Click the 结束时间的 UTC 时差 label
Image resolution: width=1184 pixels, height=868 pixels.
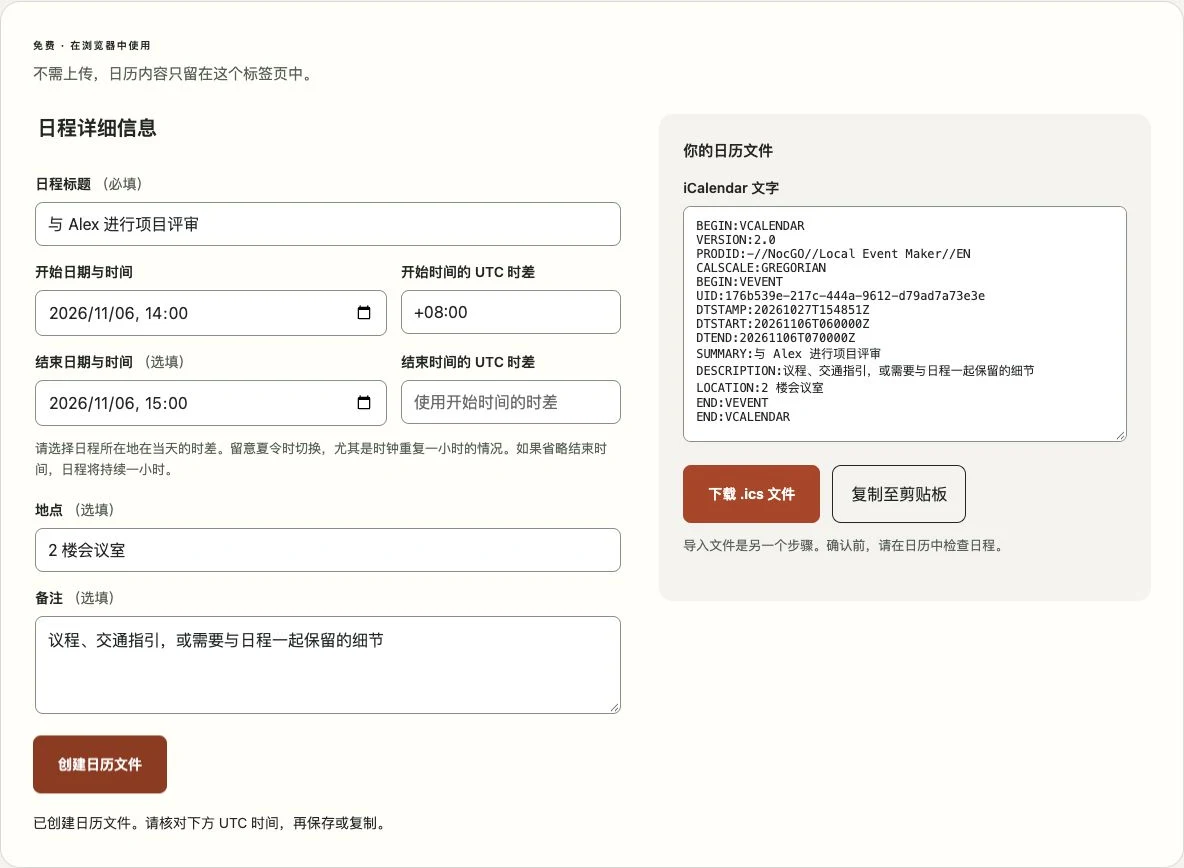point(467,362)
